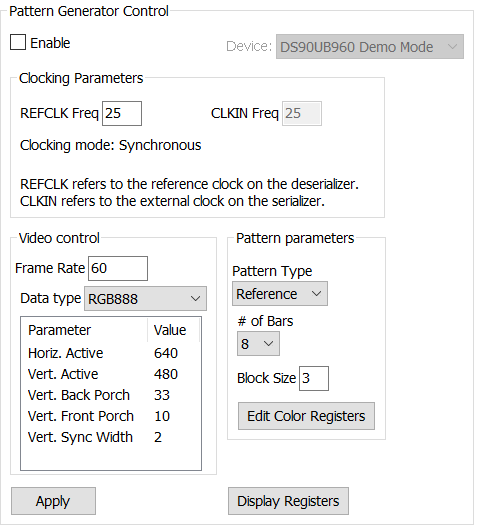This screenshot has width=481, height=529.
Task: Enable the pattern generator checkbox
Action: point(18,43)
